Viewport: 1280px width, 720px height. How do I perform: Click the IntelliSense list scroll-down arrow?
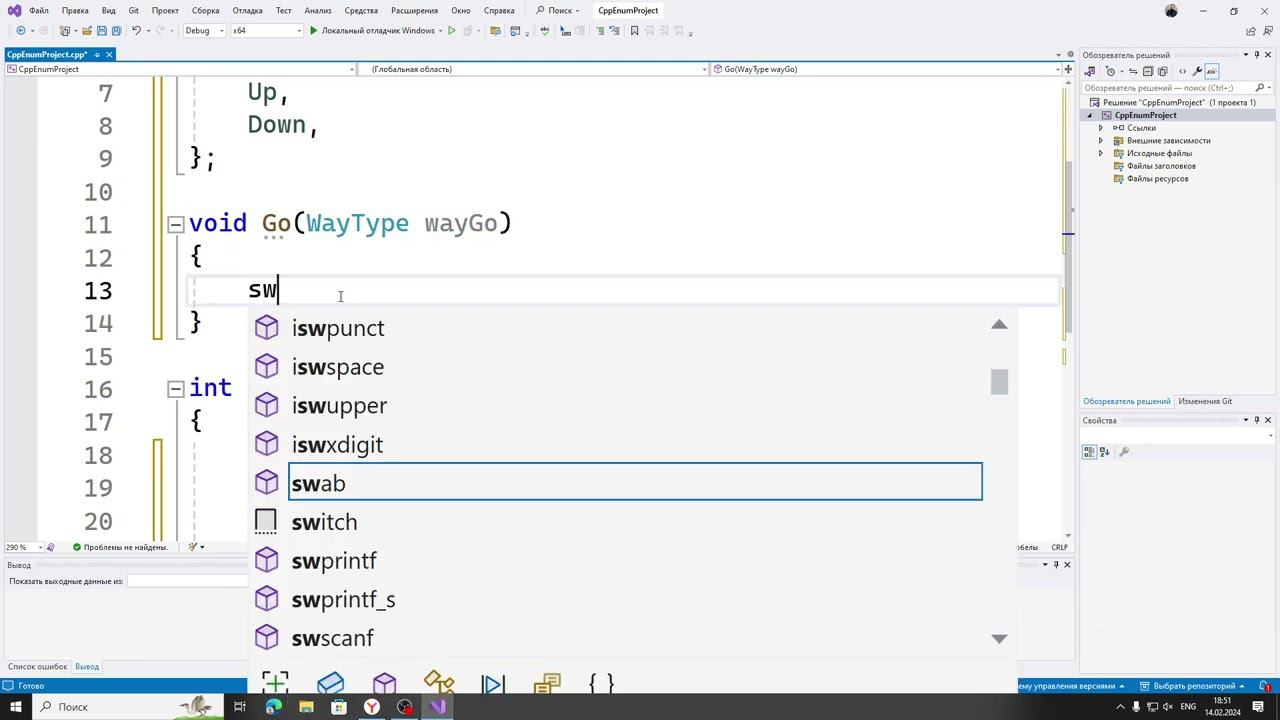point(999,639)
